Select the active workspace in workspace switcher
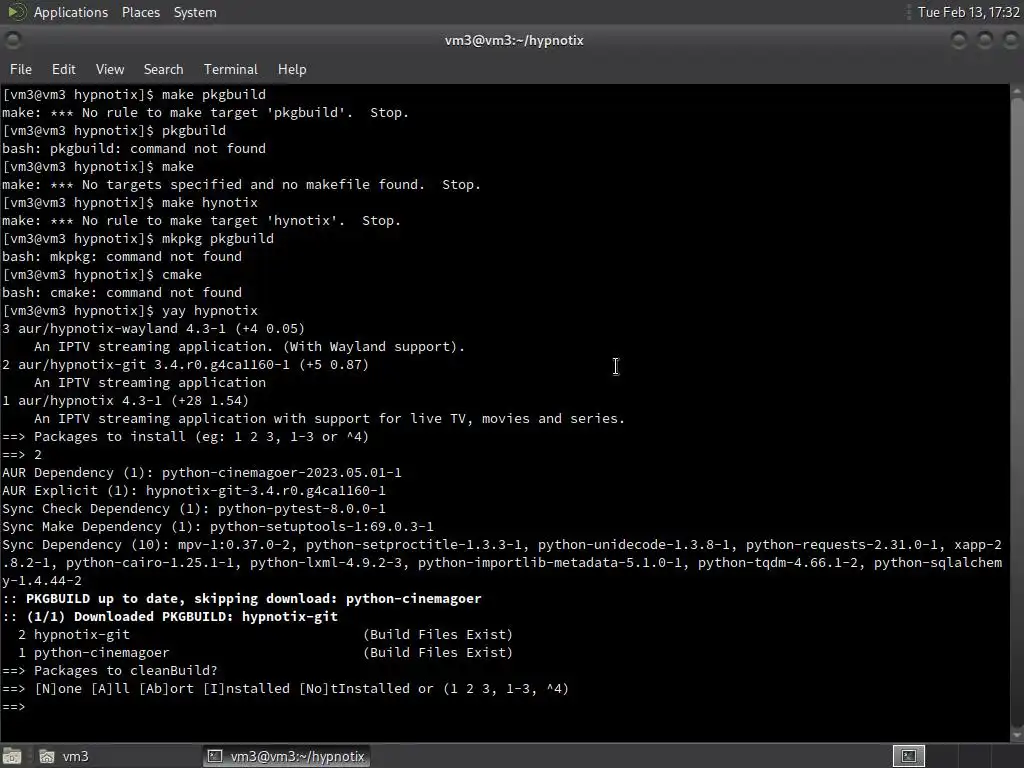 coord(908,756)
